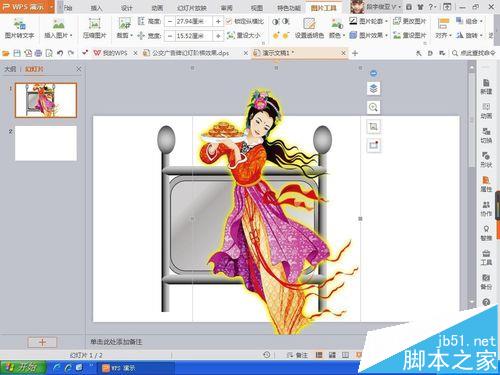The height and width of the screenshot is (375, 500).
Task: Toggle the Lock Aspect Ratio (锁定纵横比) checkbox
Action: [229, 21]
